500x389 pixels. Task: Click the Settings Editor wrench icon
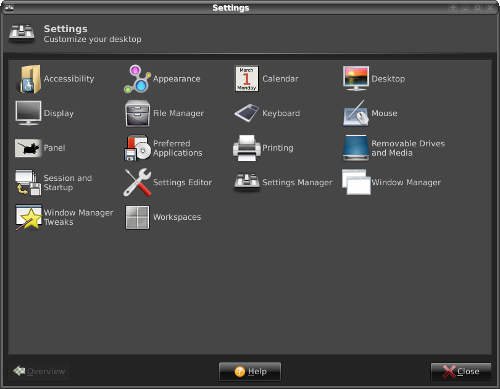pos(137,182)
